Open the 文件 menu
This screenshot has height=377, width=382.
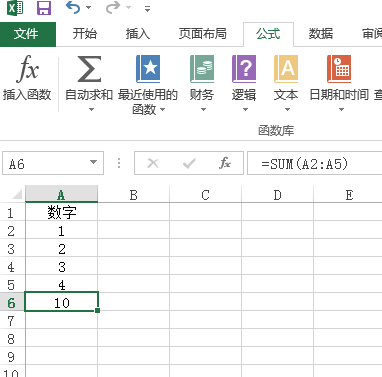28,34
